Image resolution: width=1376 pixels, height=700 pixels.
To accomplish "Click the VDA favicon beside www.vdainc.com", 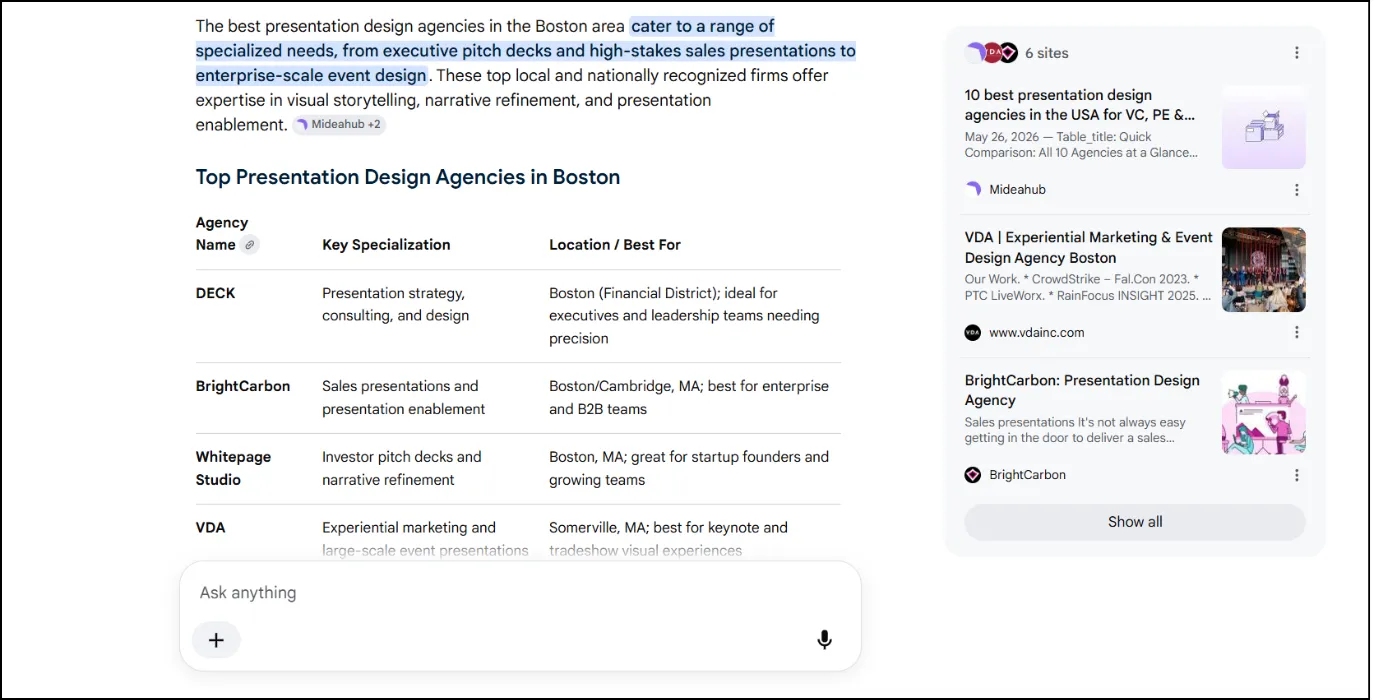I will pyautogui.click(x=973, y=333).
